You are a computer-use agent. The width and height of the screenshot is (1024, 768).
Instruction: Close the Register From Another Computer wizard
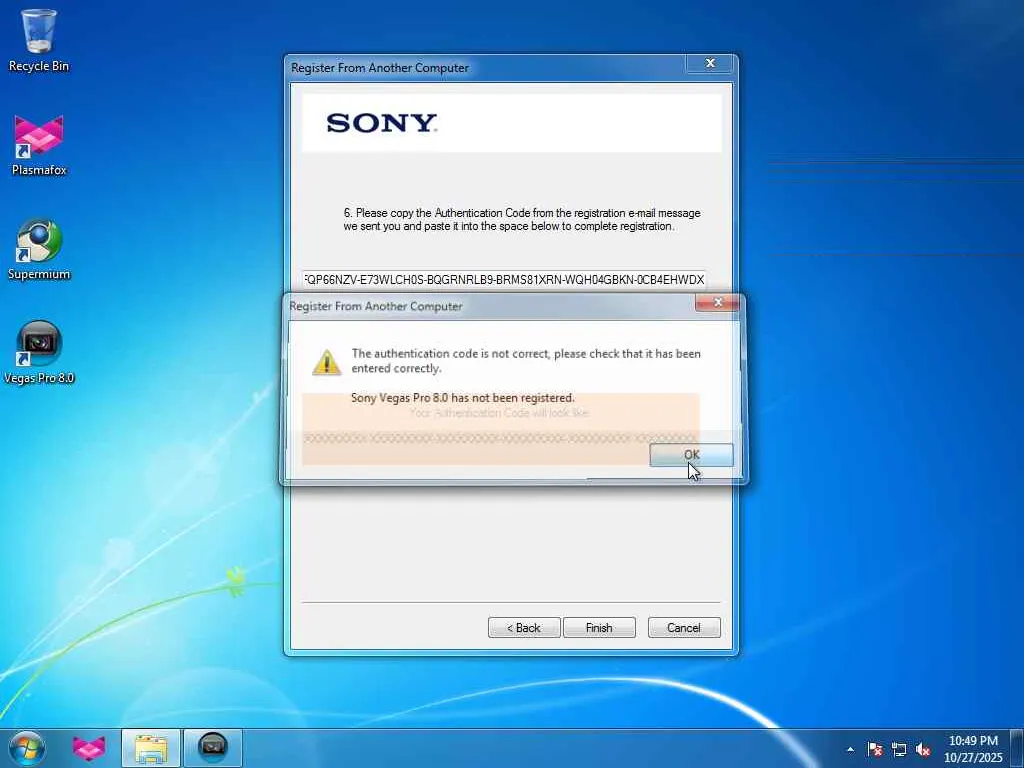(x=710, y=63)
